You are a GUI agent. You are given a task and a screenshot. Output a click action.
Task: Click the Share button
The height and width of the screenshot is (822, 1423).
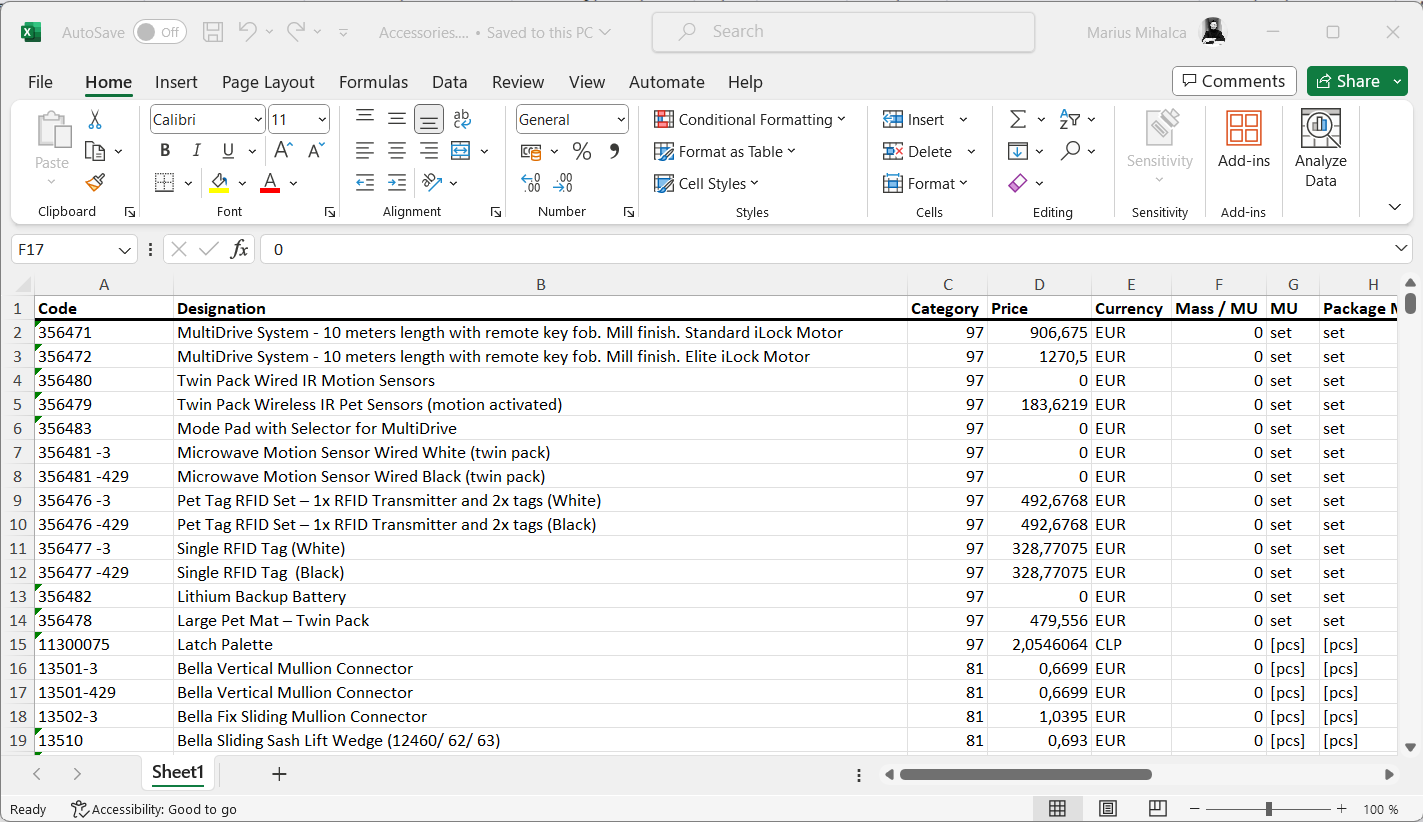(x=1346, y=81)
